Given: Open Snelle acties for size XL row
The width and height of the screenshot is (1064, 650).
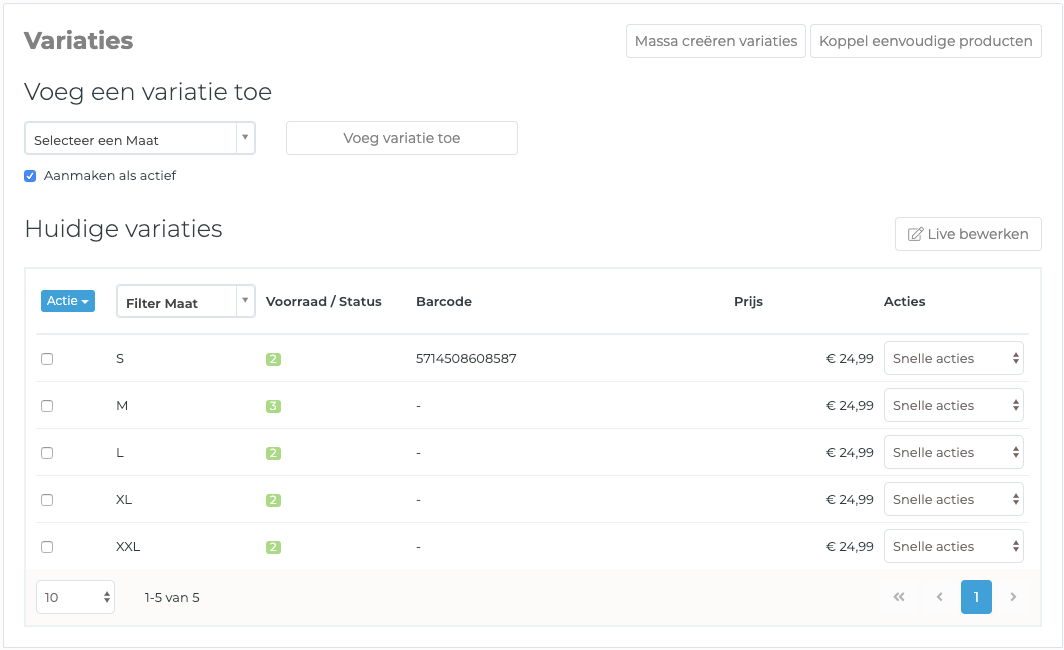Looking at the screenshot, I should (953, 499).
